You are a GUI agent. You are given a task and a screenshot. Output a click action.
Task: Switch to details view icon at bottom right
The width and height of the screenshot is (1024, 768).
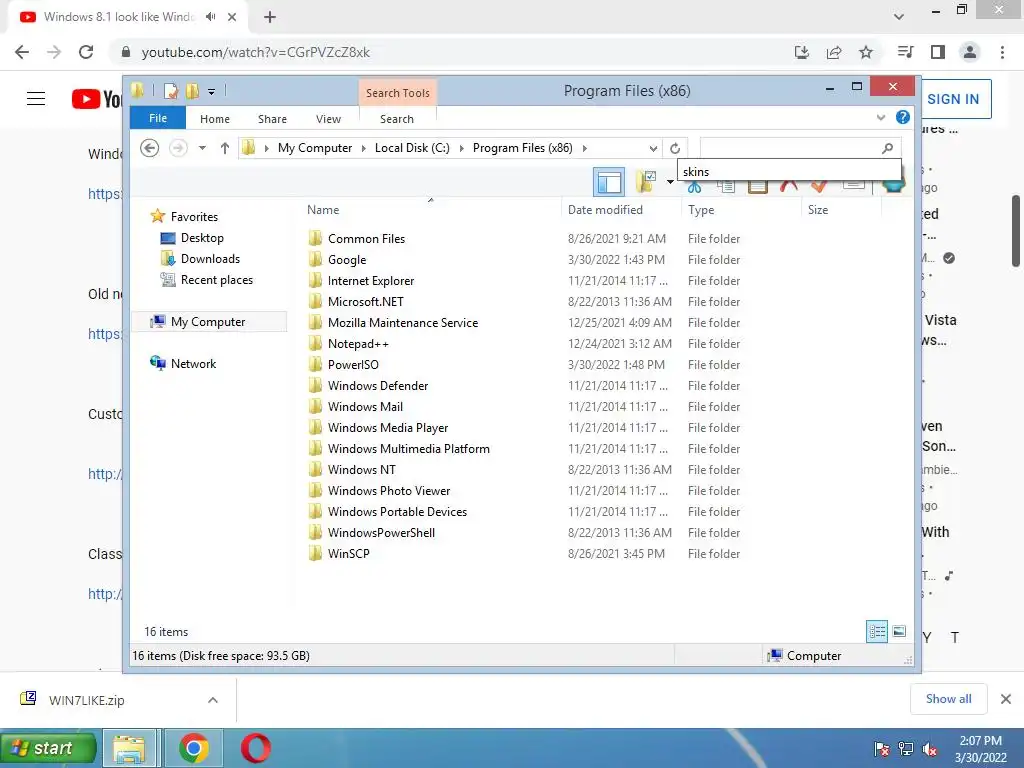pos(877,632)
